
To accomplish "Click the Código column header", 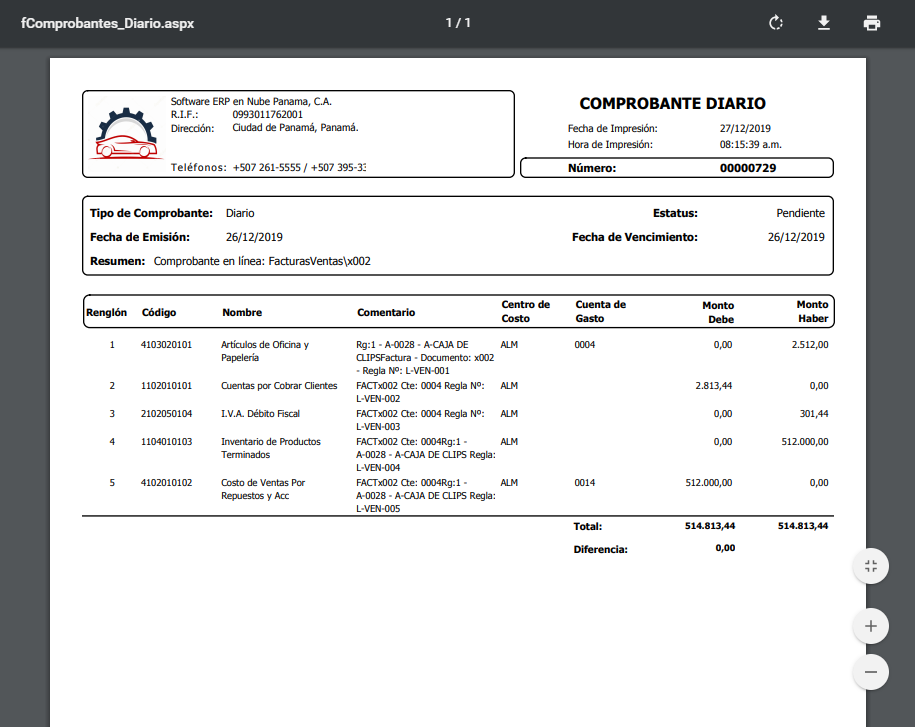I will click(x=159, y=313).
